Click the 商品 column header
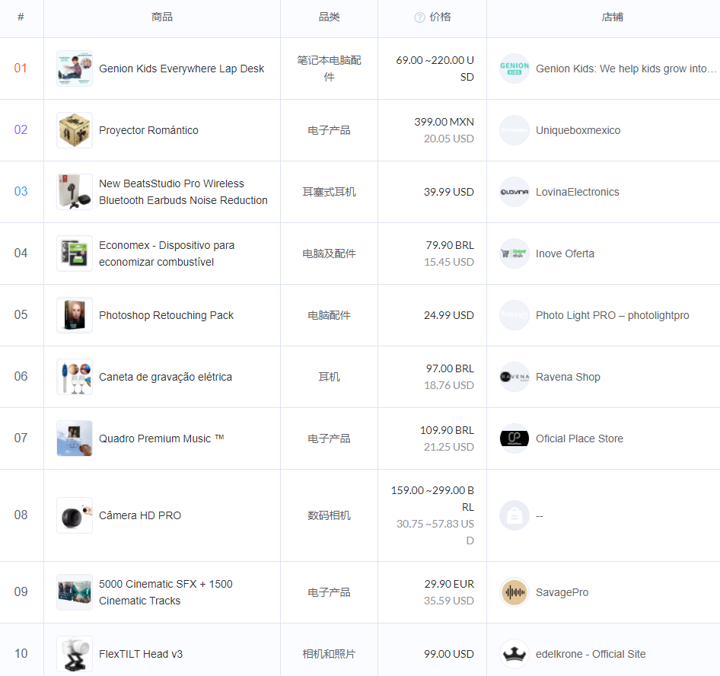This screenshot has width=720, height=676. pos(162,17)
